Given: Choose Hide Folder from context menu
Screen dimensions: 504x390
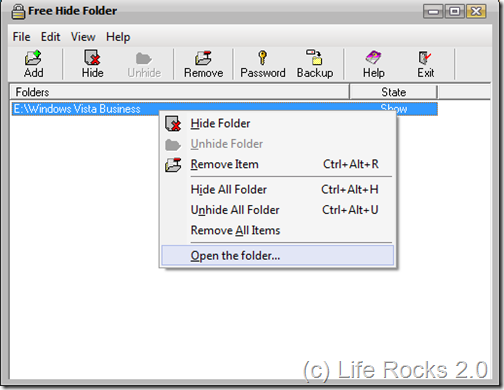Looking at the screenshot, I should tap(277, 124).
